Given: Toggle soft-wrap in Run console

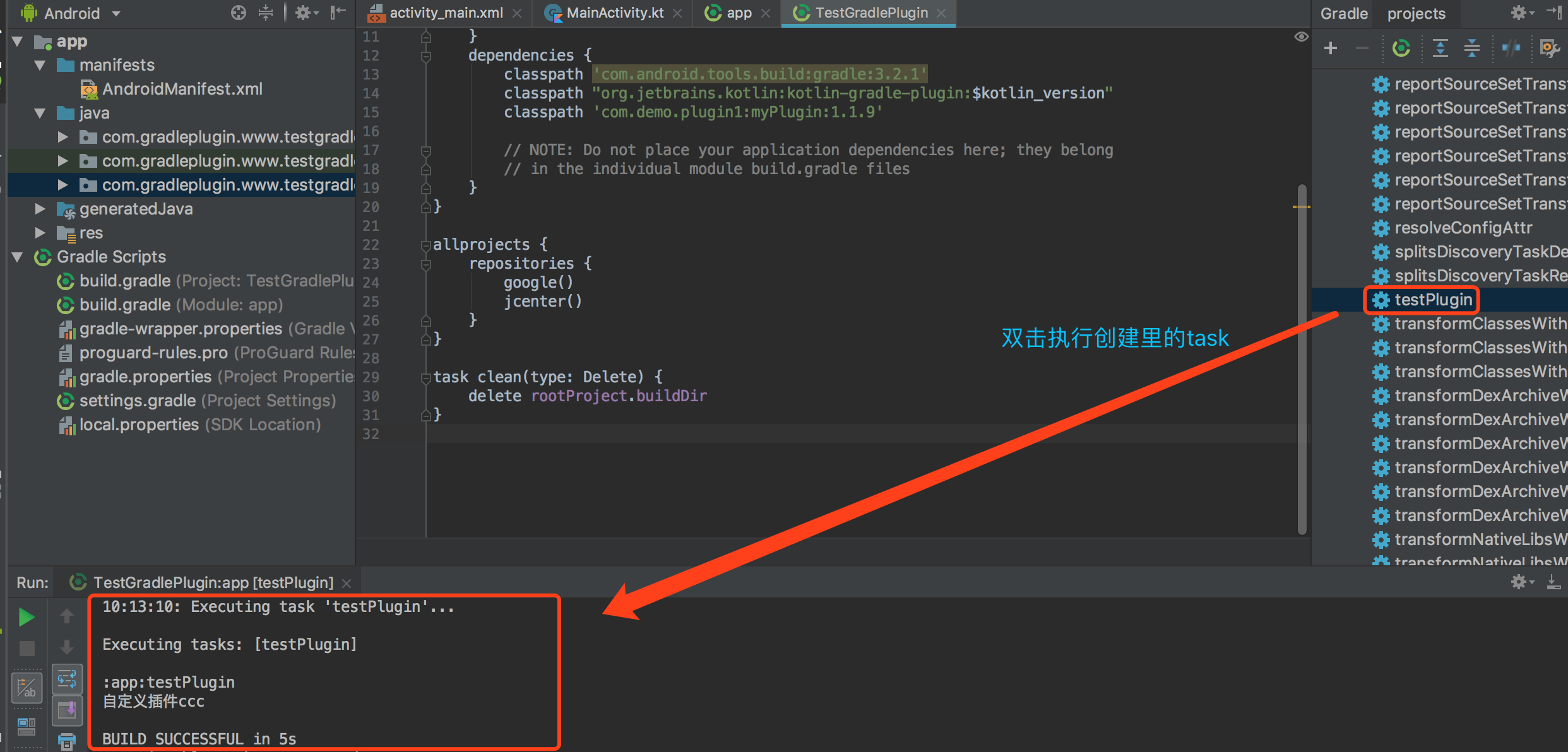Looking at the screenshot, I should tap(66, 679).
